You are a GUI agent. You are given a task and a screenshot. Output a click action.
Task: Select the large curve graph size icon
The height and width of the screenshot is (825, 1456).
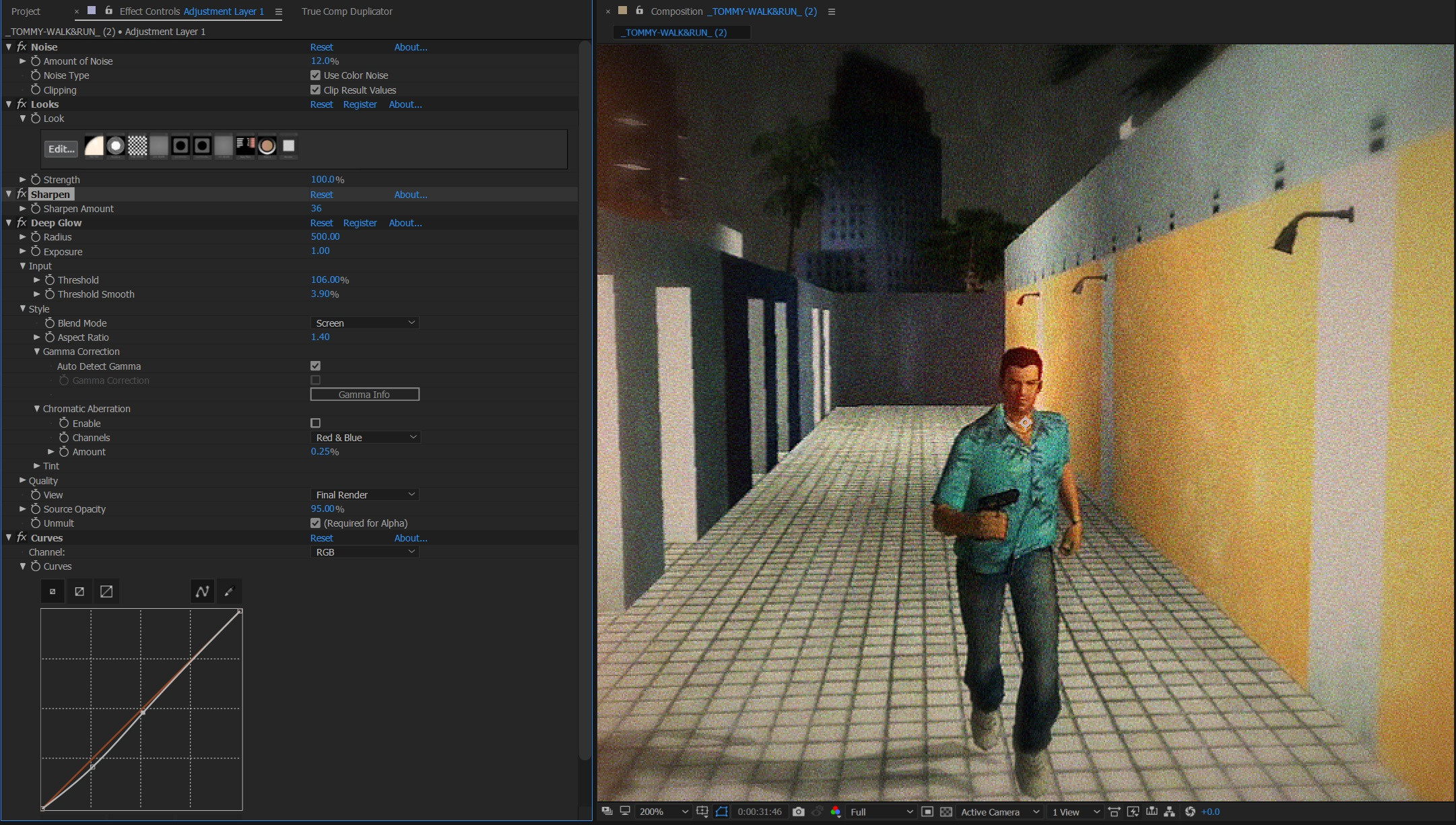pyautogui.click(x=106, y=591)
